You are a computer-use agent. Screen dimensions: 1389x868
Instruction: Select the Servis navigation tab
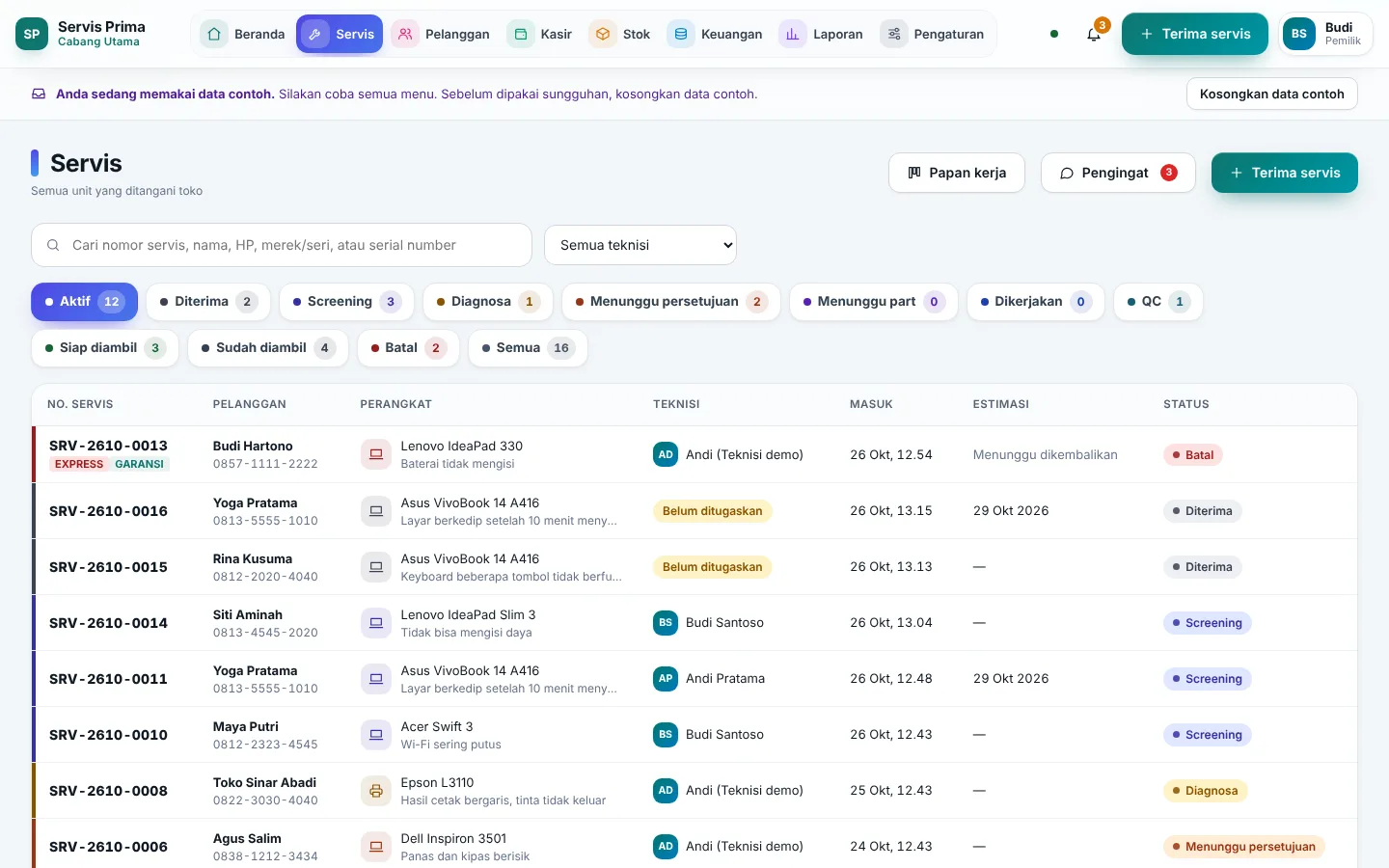tap(340, 34)
